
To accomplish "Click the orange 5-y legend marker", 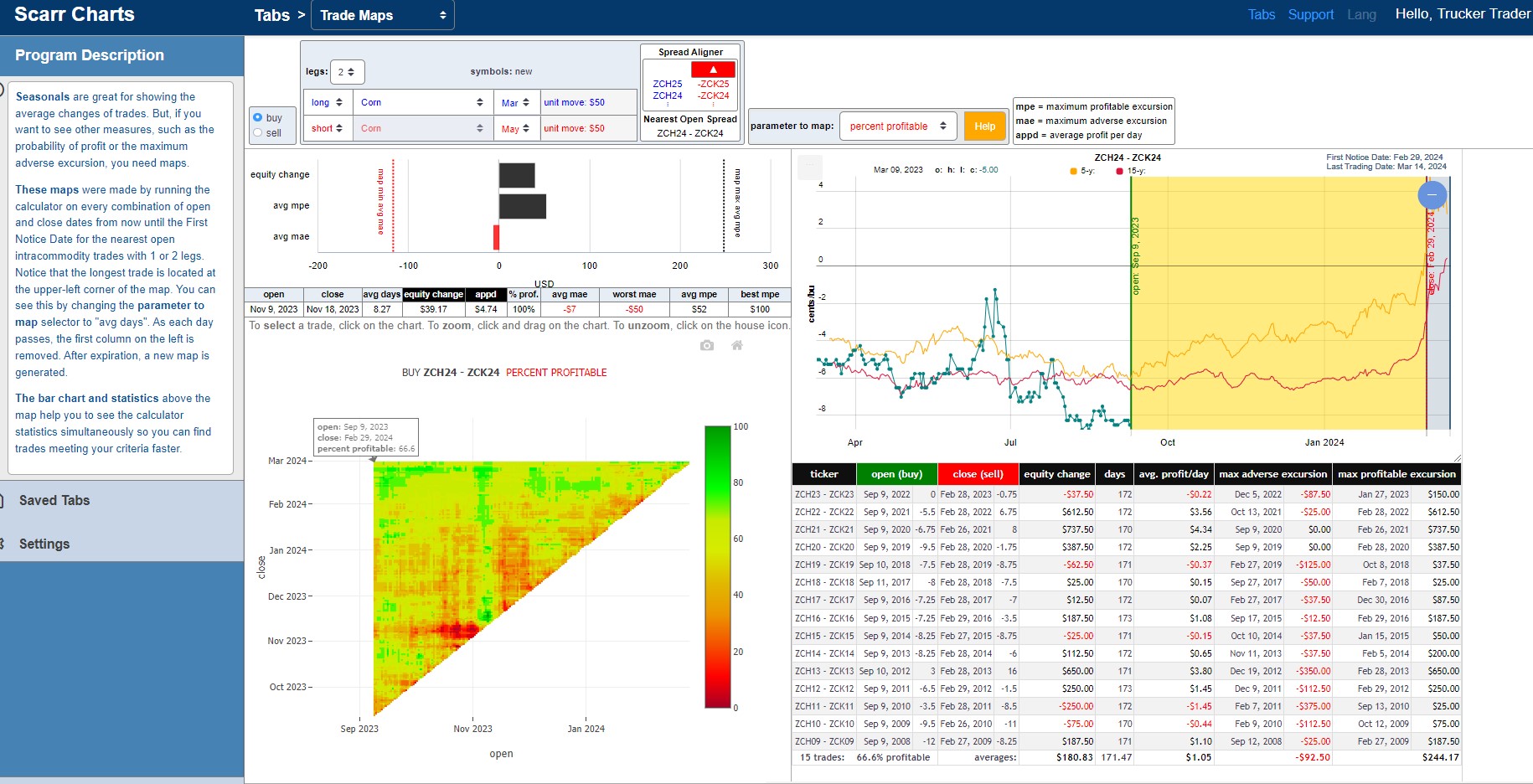I will 1074,171.
